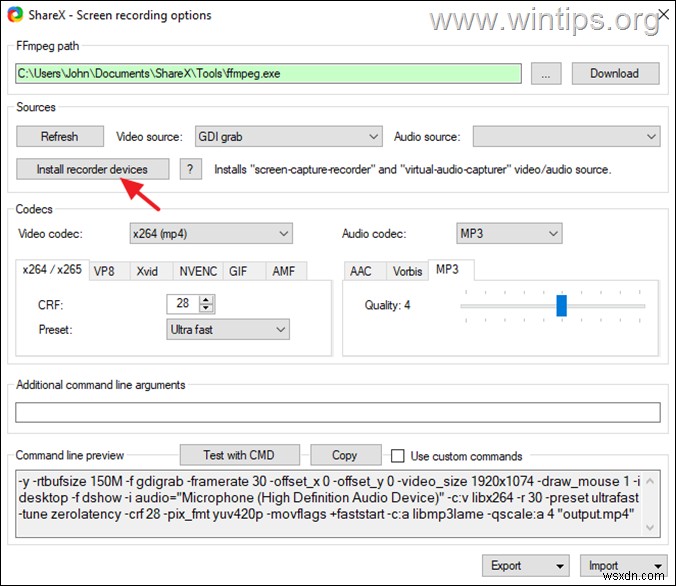Click the MP3 Quality slider handle
Screen dimensions: 676x586
click(561, 306)
